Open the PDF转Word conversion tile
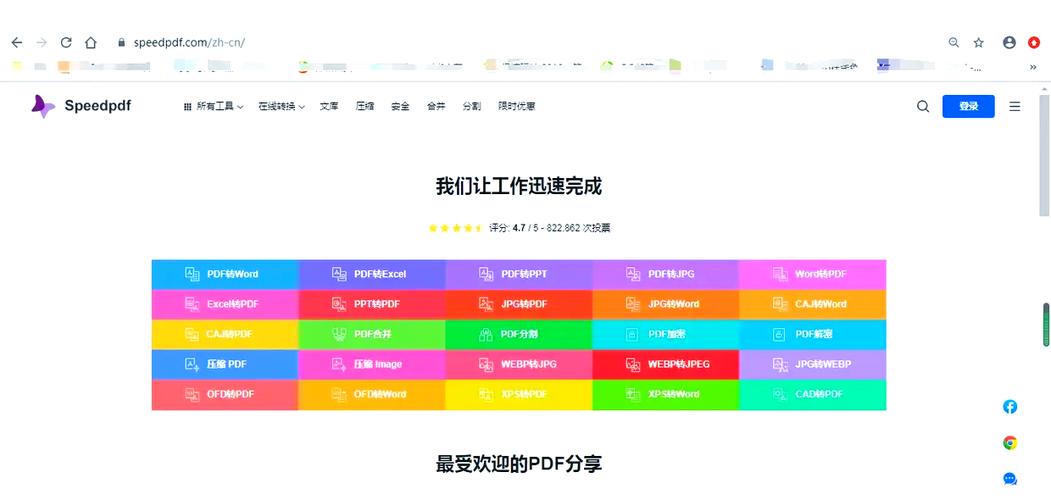The image size is (1051, 500). pos(225,274)
